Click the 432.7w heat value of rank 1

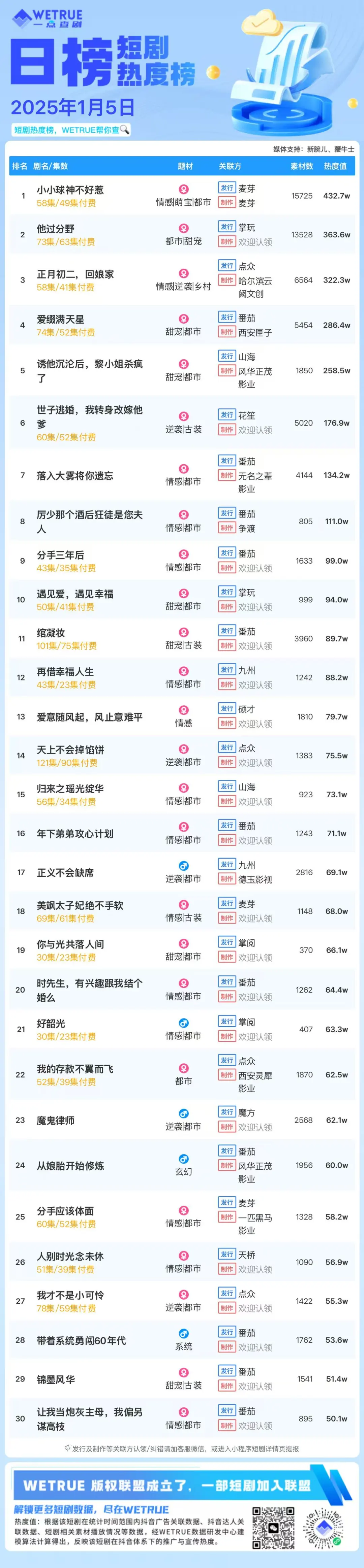(337, 196)
